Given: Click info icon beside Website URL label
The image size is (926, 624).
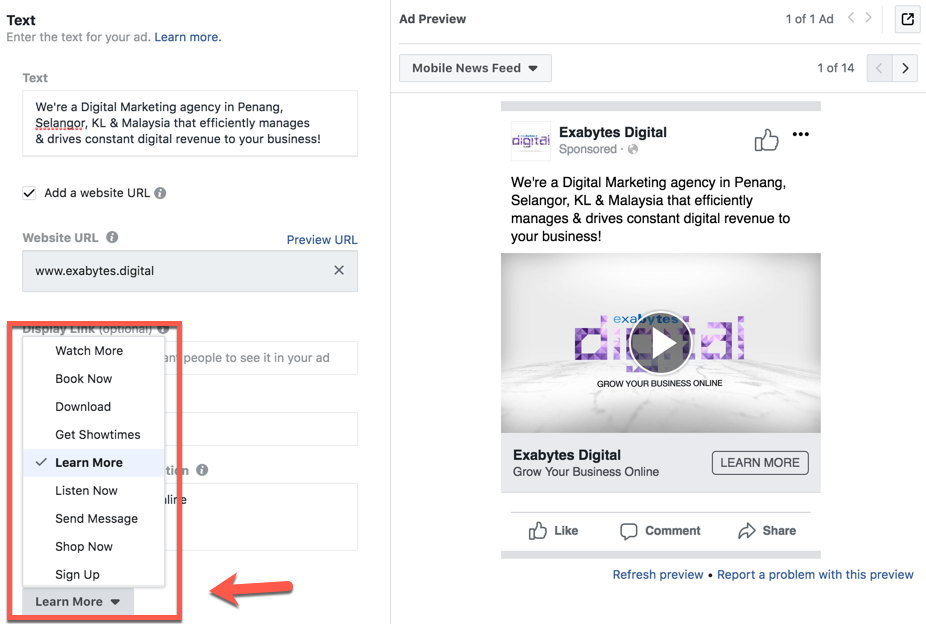Looking at the screenshot, I should (112, 237).
